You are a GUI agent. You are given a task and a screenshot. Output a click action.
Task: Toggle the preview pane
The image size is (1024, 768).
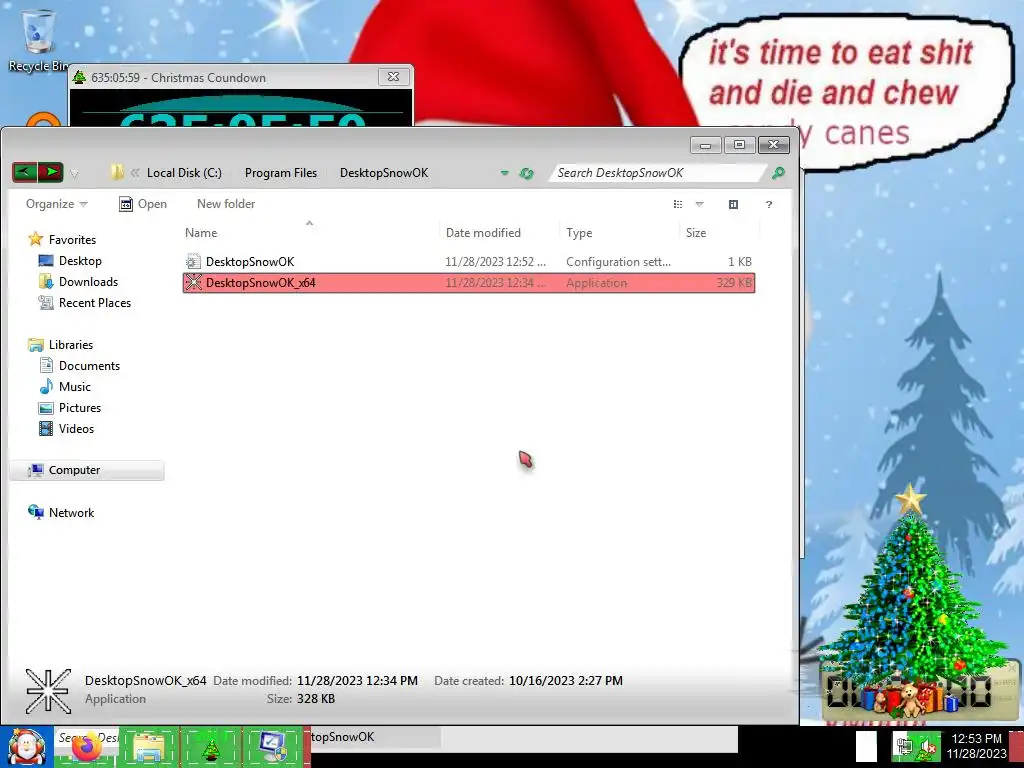733,204
